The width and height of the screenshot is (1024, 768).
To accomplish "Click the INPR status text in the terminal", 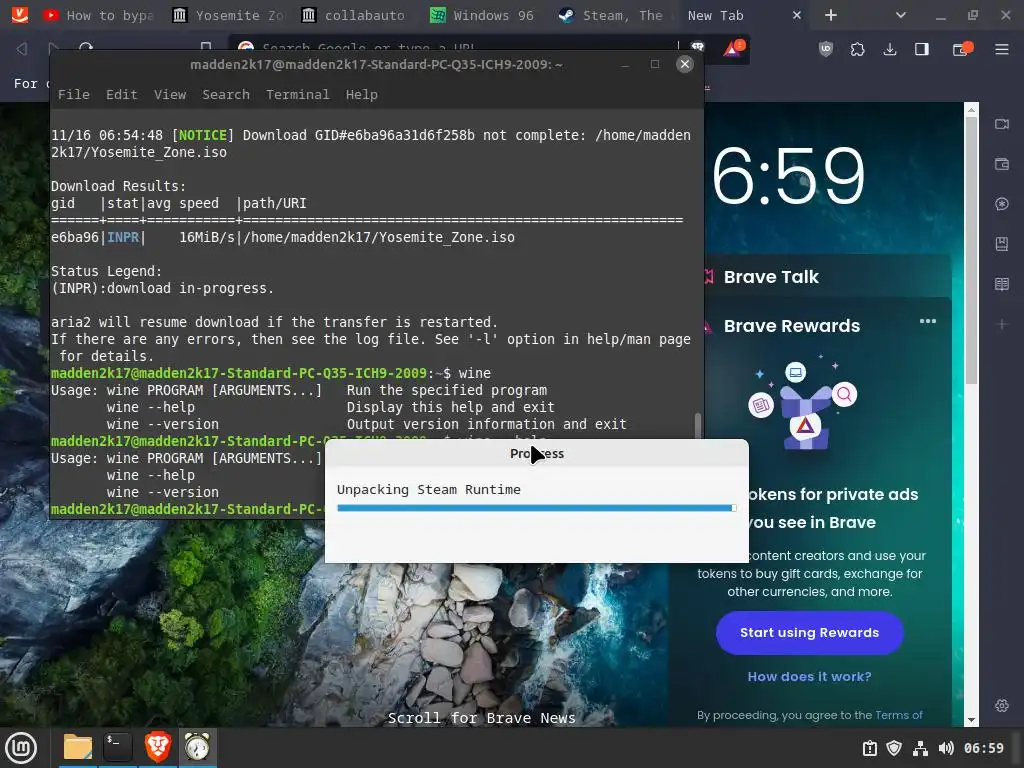I will pos(123,237).
